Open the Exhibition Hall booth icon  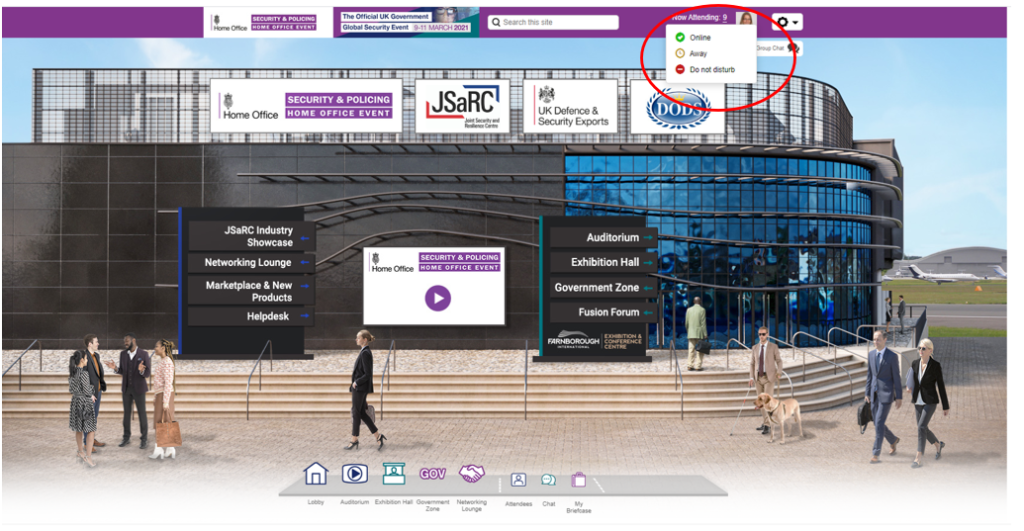tap(394, 474)
